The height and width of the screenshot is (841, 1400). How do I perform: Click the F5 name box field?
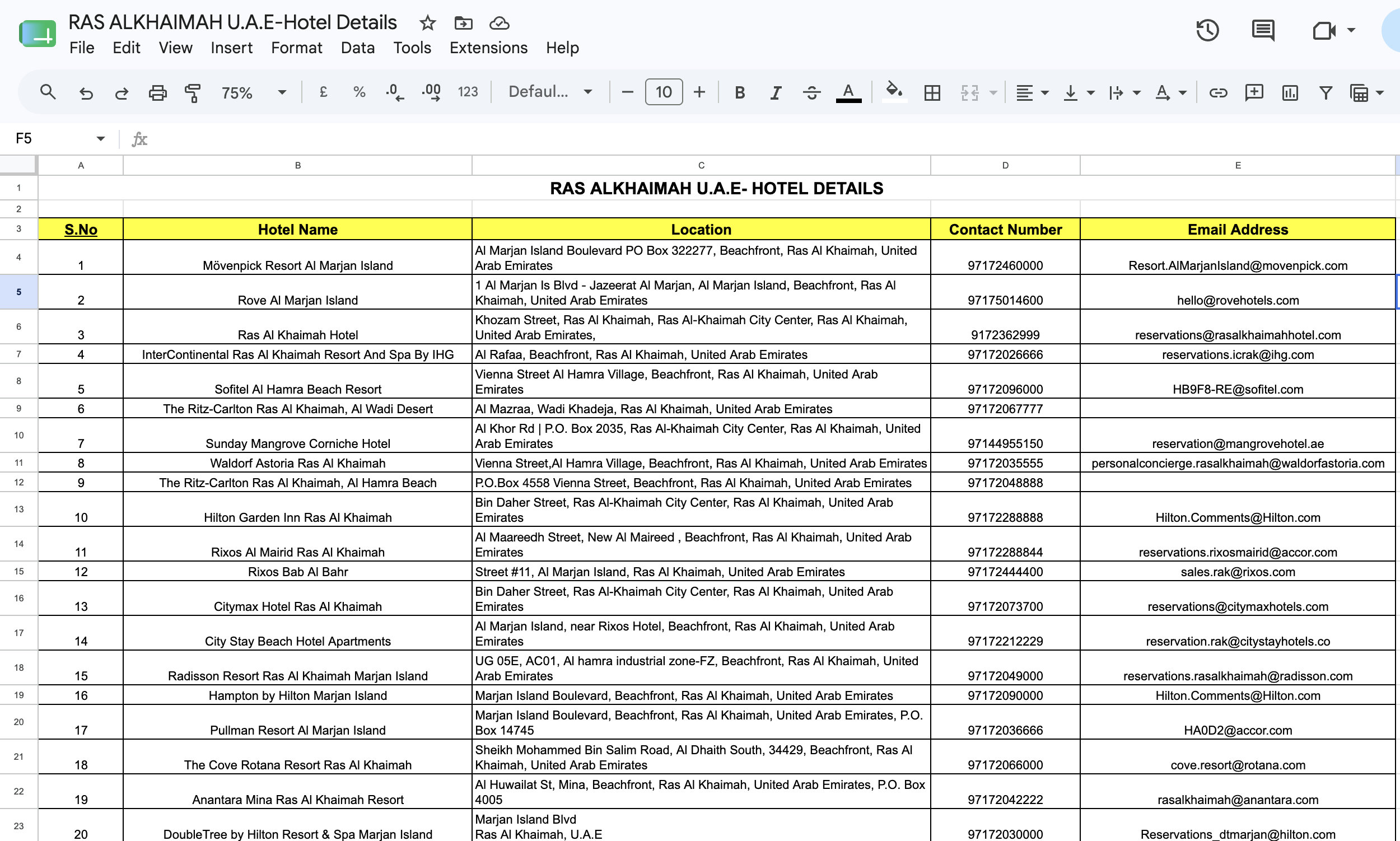click(x=59, y=138)
